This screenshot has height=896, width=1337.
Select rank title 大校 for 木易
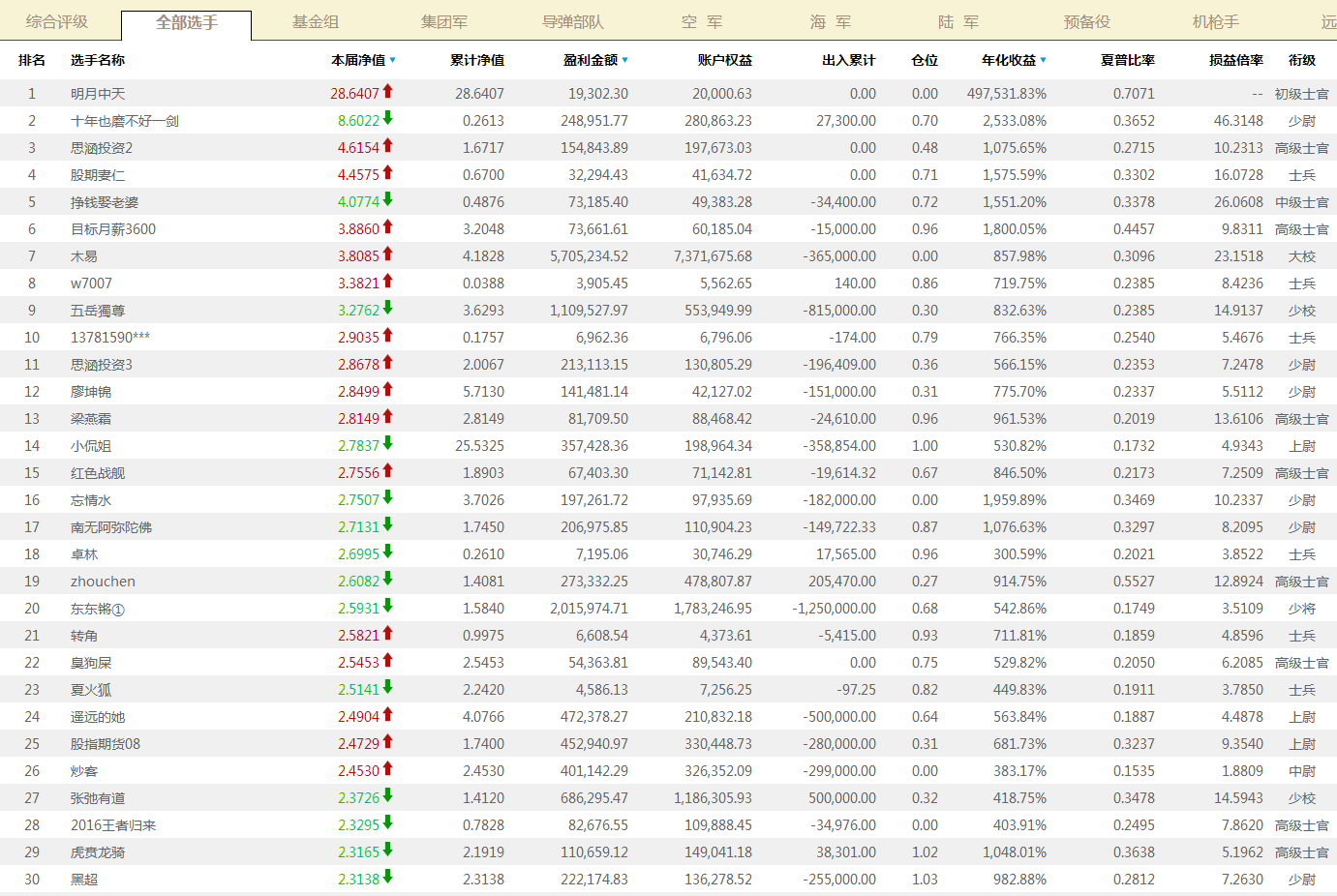[x=1302, y=256]
